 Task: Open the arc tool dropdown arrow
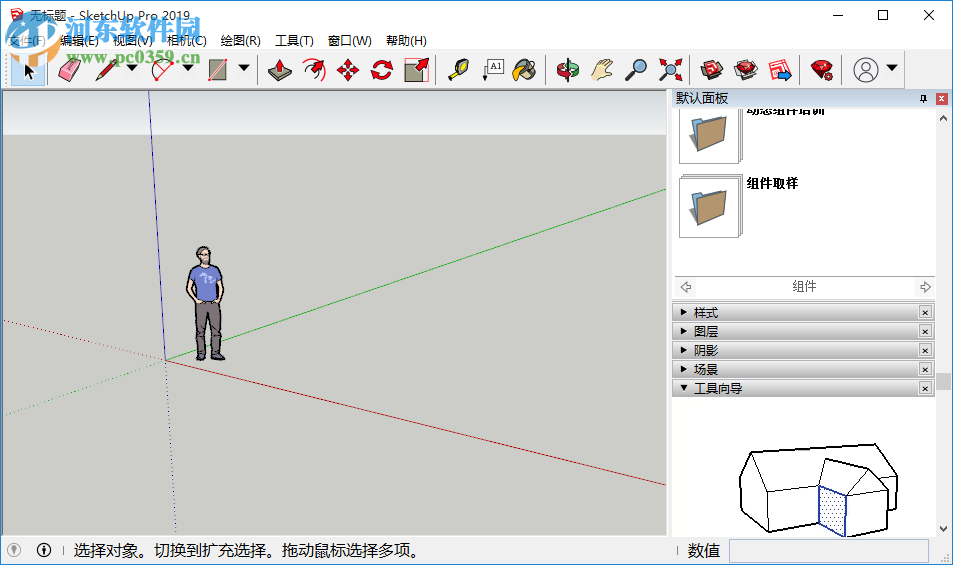pyautogui.click(x=188, y=68)
